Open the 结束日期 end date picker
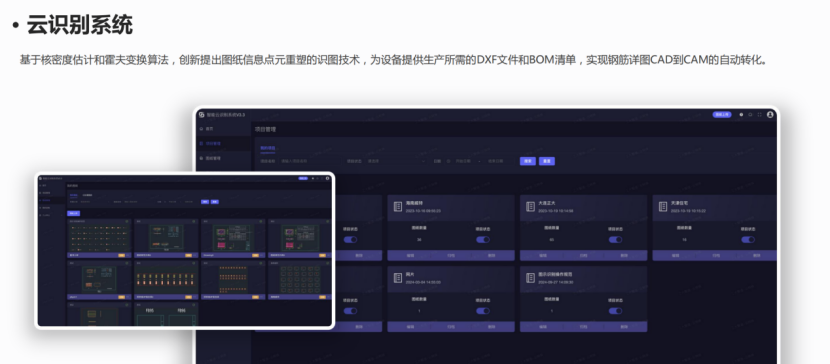This screenshot has height=364, width=830. pyautogui.click(x=495, y=161)
